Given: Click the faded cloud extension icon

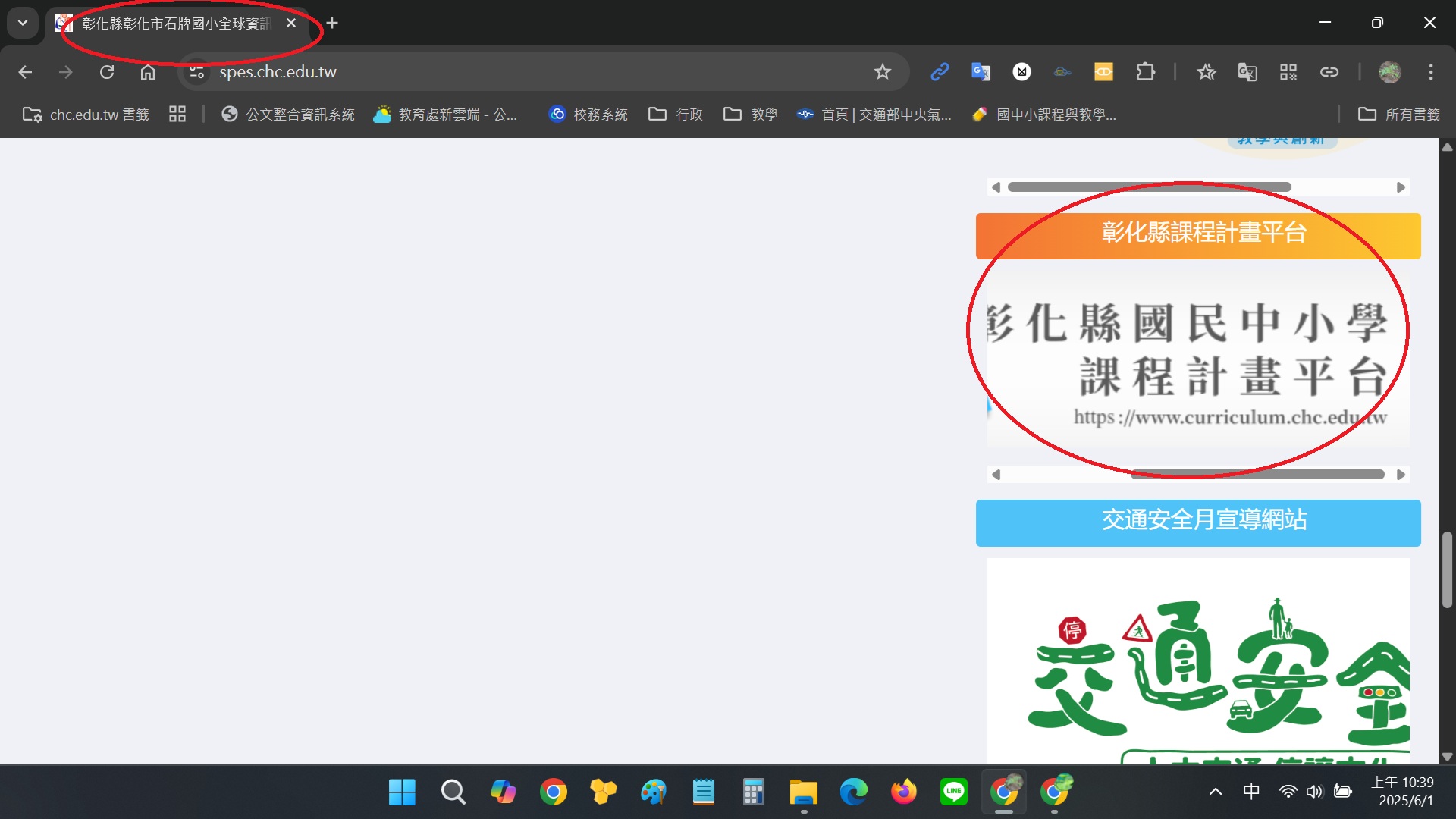Looking at the screenshot, I should click(x=1063, y=72).
